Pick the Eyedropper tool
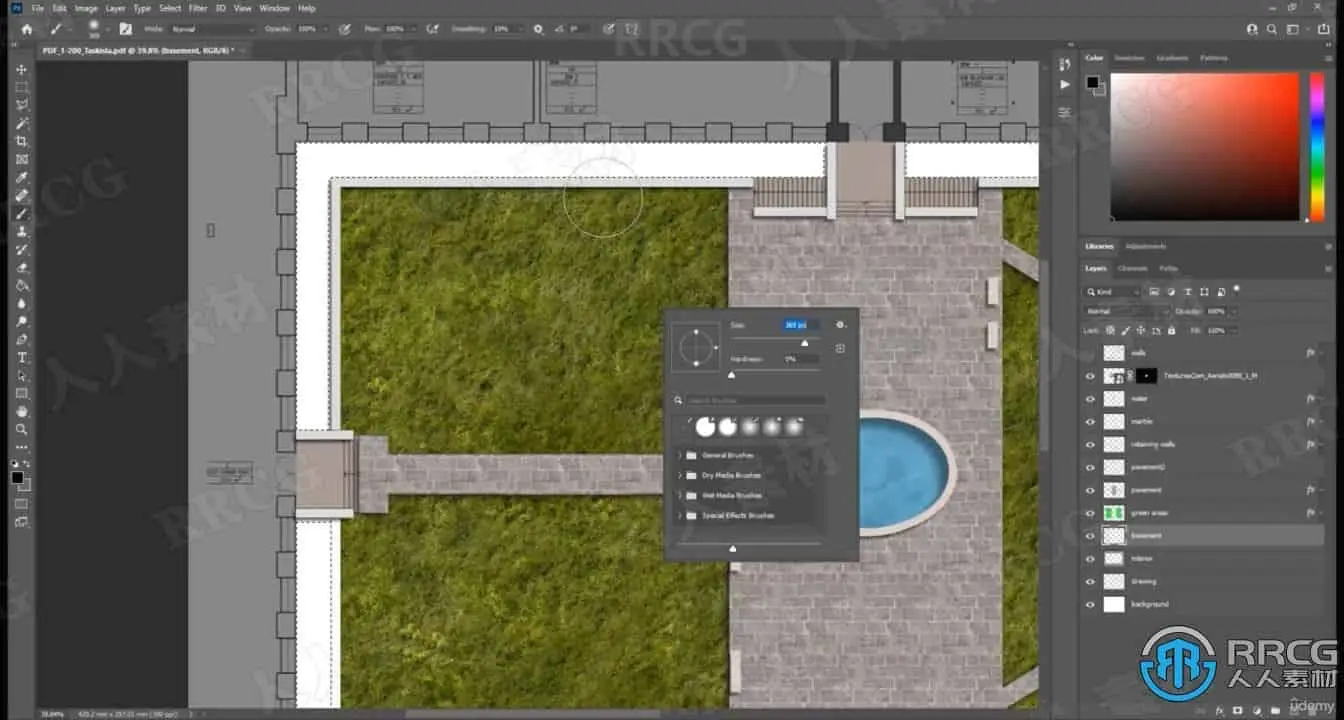This screenshot has width=1344, height=720. click(22, 177)
